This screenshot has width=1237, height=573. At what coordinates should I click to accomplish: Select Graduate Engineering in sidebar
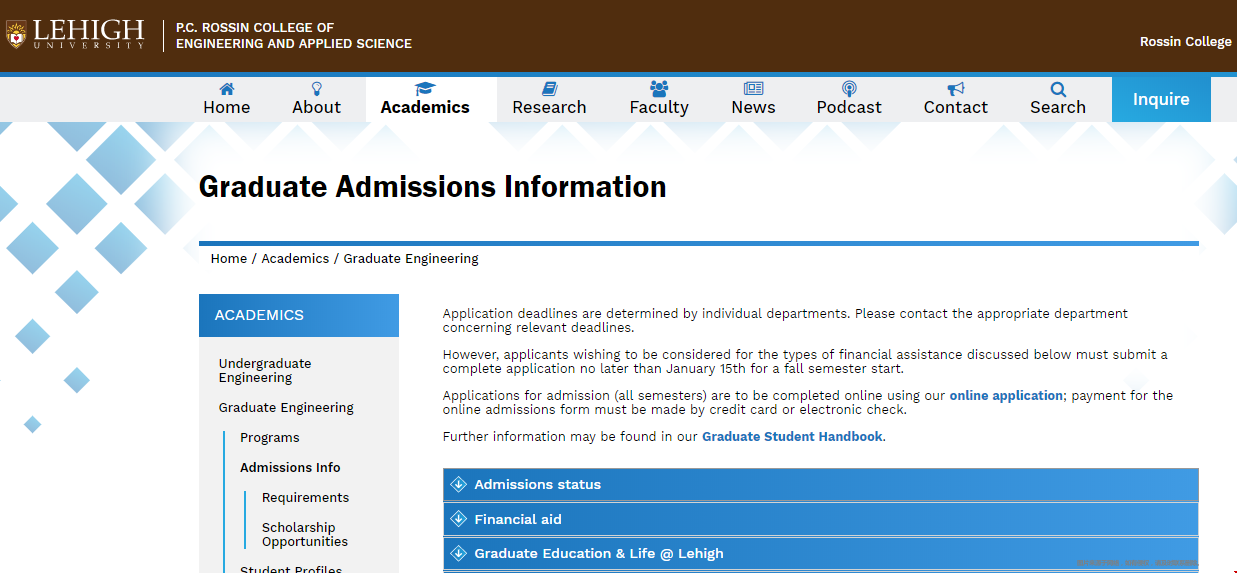(286, 408)
